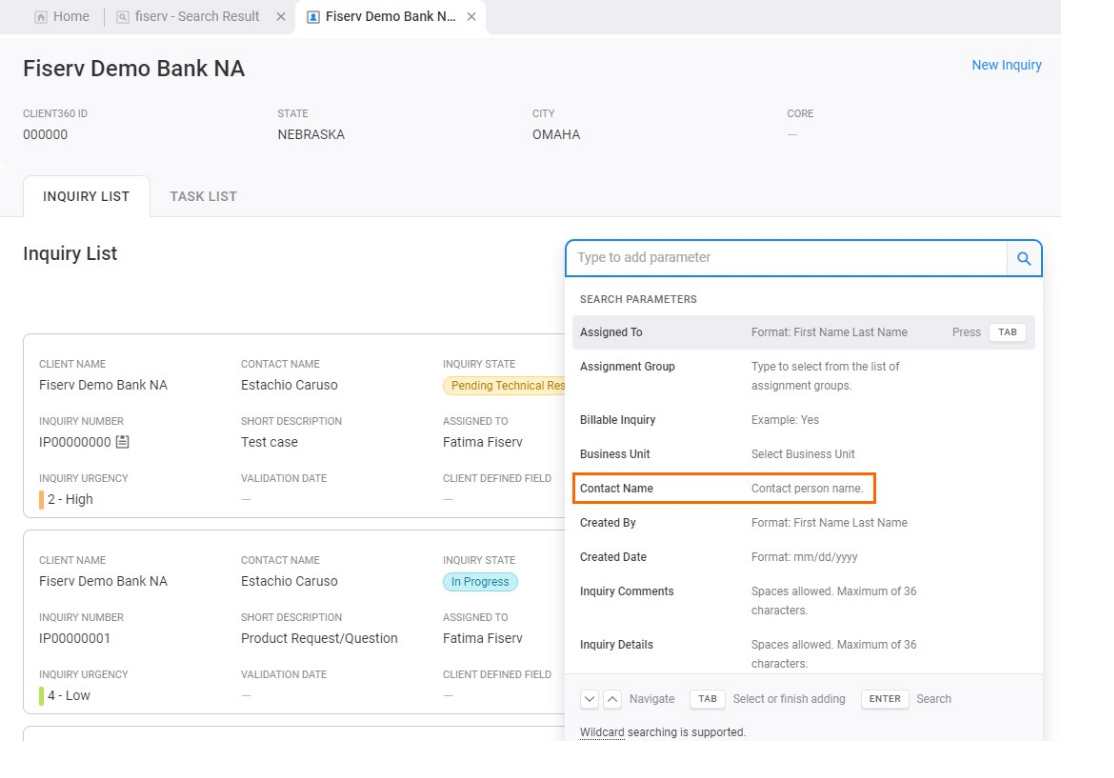
Task: Click the Fiserv Demo Bank tab contact icon
Action: 313,16
